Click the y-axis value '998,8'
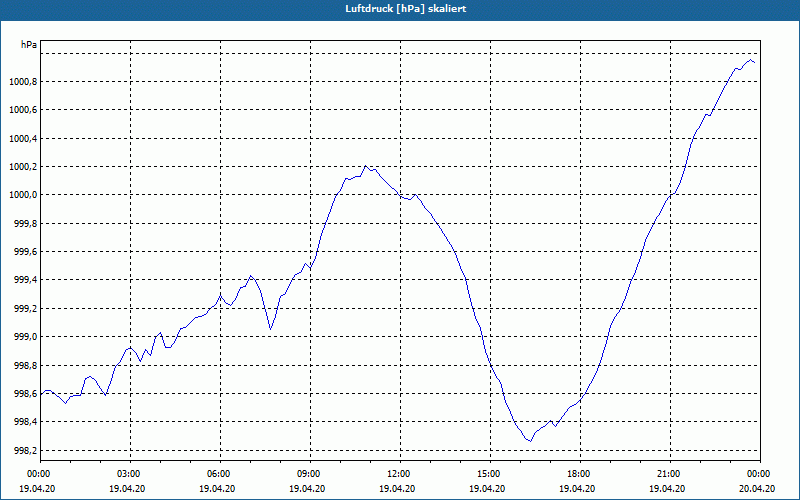The width and height of the screenshot is (800, 500). point(25,365)
